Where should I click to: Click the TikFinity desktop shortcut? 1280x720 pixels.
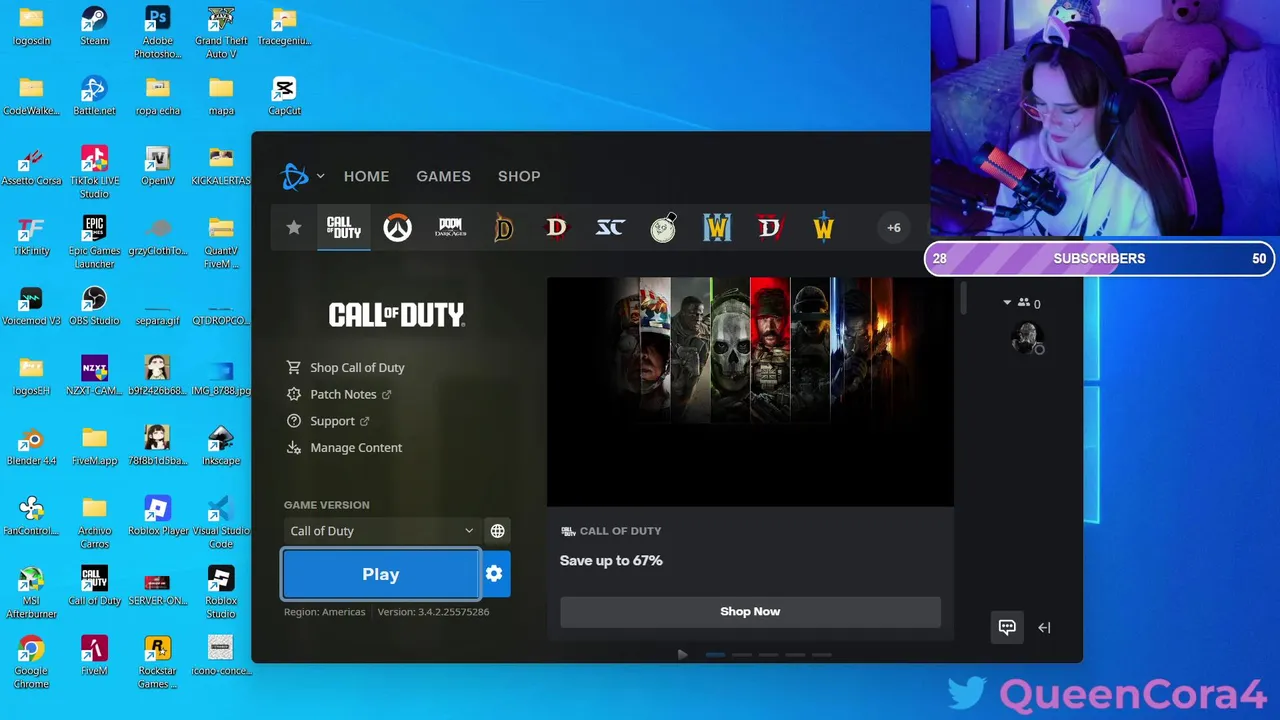[31, 236]
